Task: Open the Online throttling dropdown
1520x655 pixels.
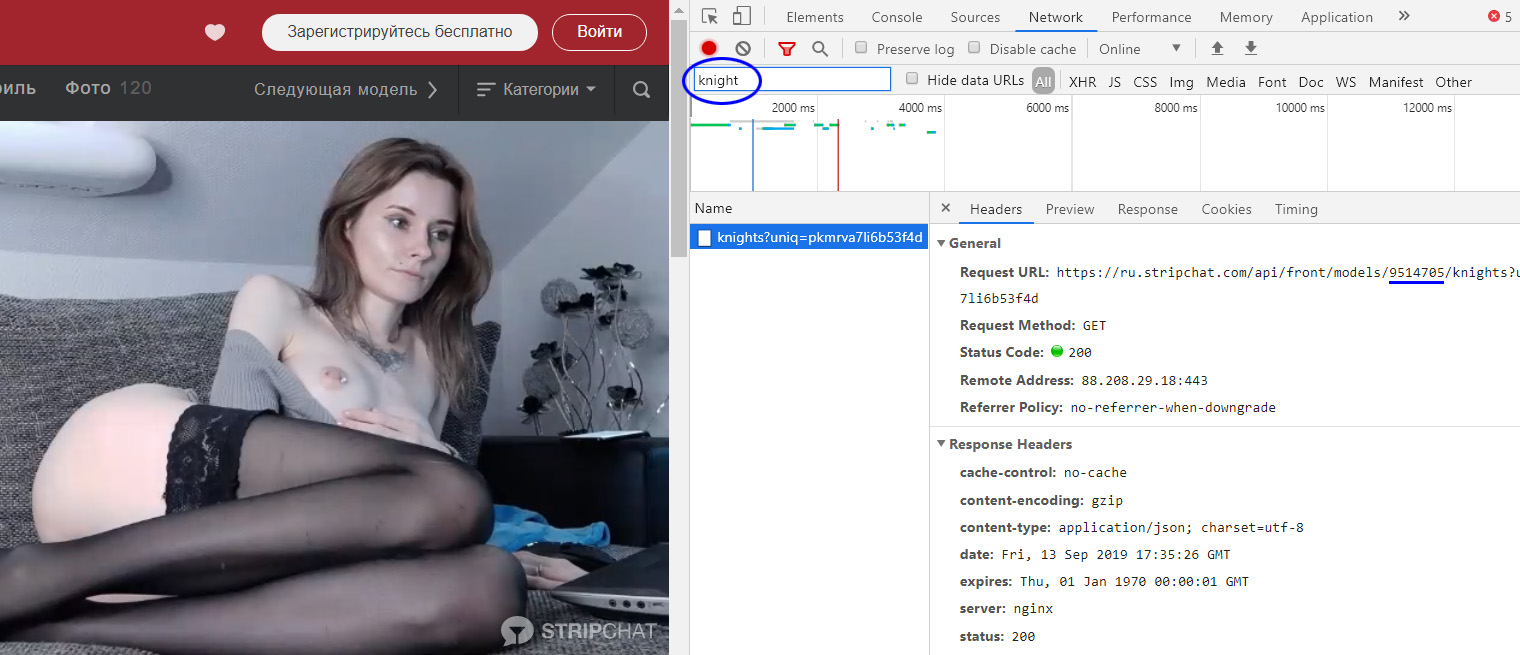Action: [1140, 48]
